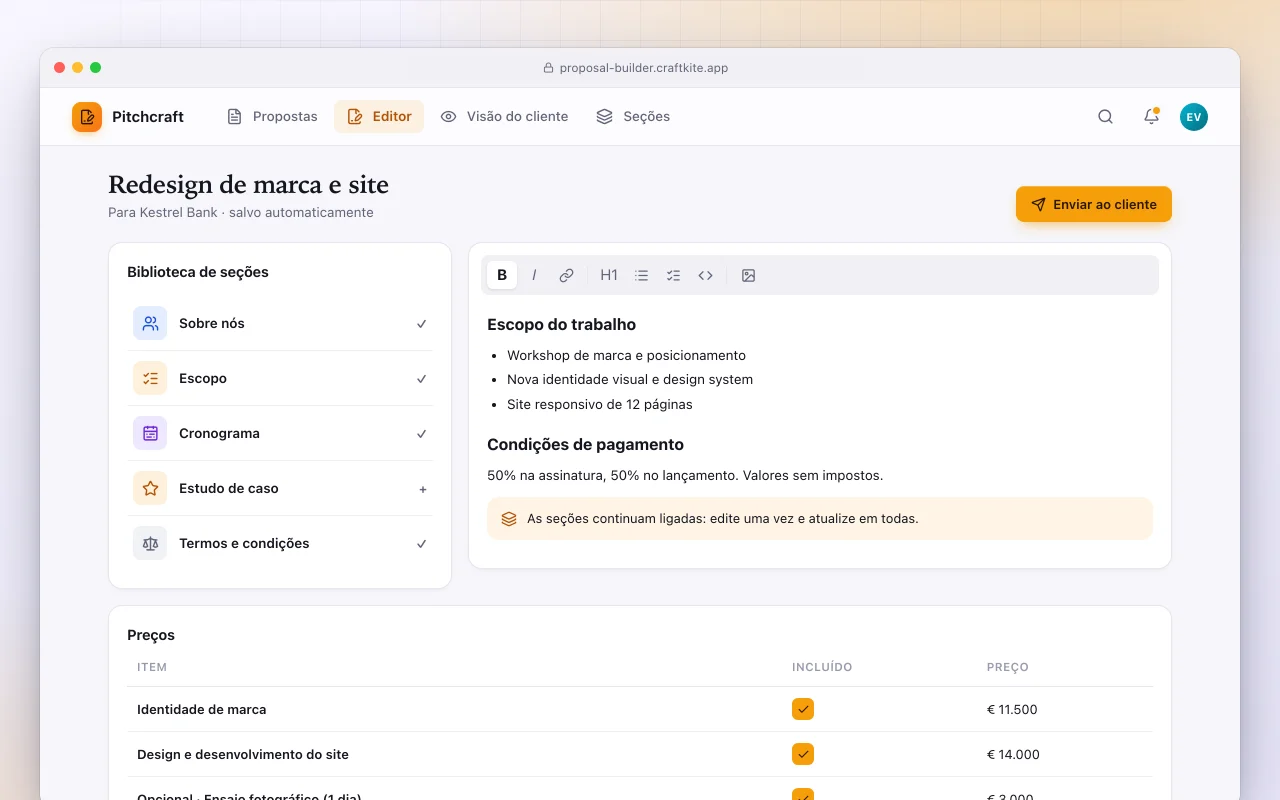Insert a bulleted list
This screenshot has width=1280, height=800.
642,275
